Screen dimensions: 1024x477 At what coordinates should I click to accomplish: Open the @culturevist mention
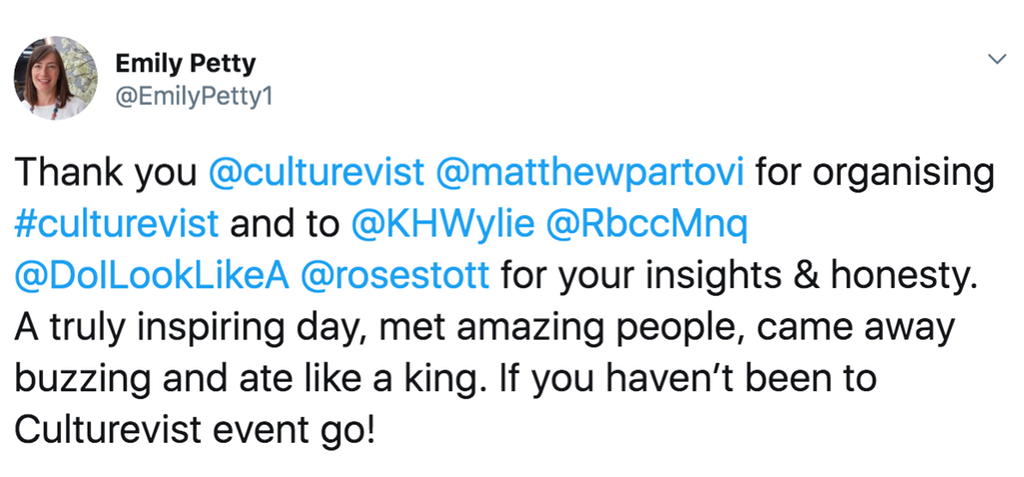[x=315, y=172]
